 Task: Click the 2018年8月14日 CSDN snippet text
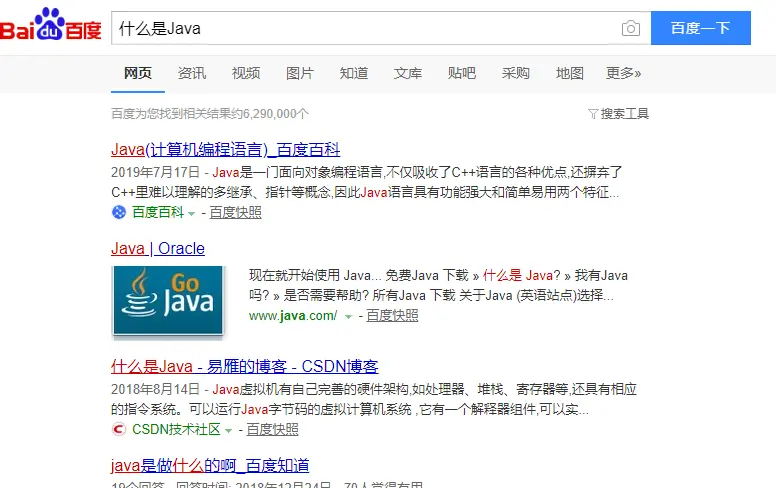[374, 399]
